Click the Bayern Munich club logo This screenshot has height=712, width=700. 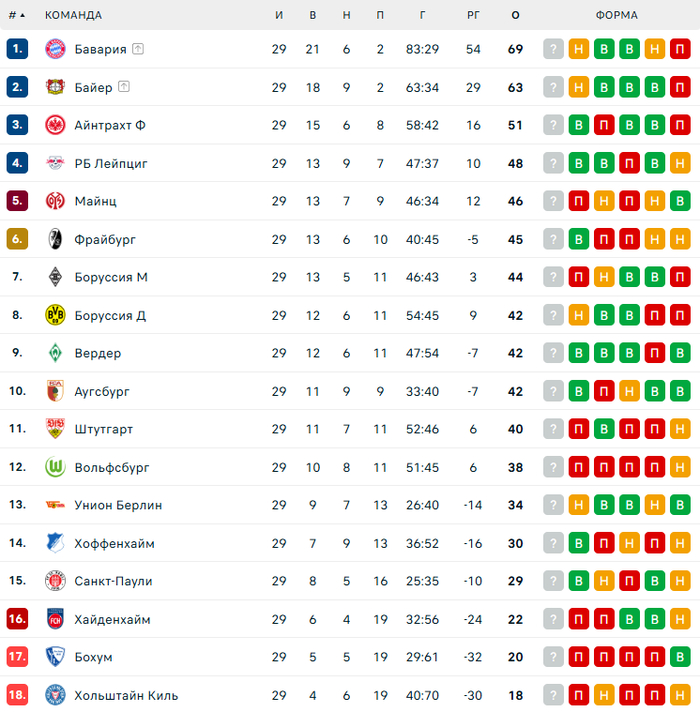click(55, 49)
